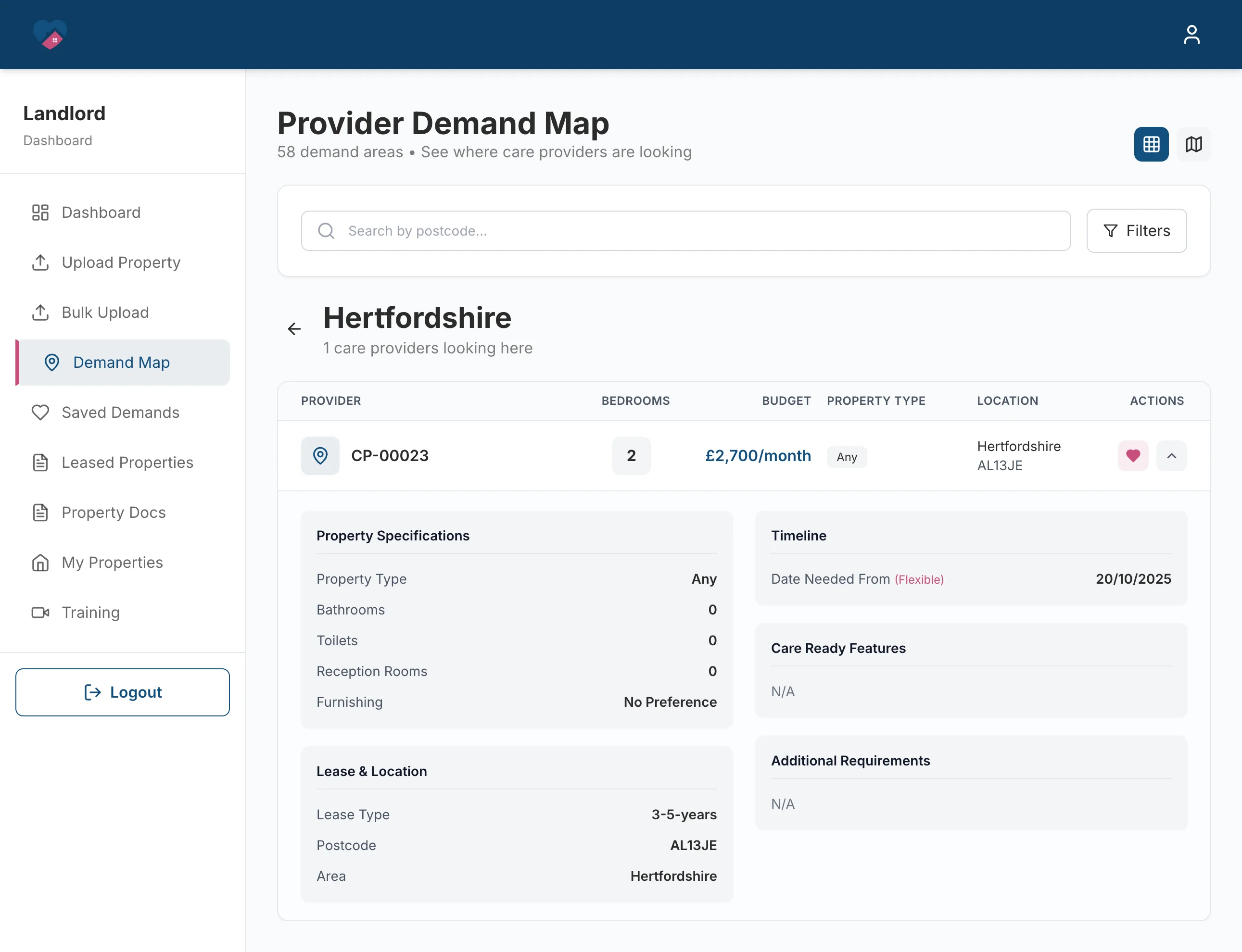The height and width of the screenshot is (952, 1242).
Task: Switch to table grid view
Action: (1151, 144)
